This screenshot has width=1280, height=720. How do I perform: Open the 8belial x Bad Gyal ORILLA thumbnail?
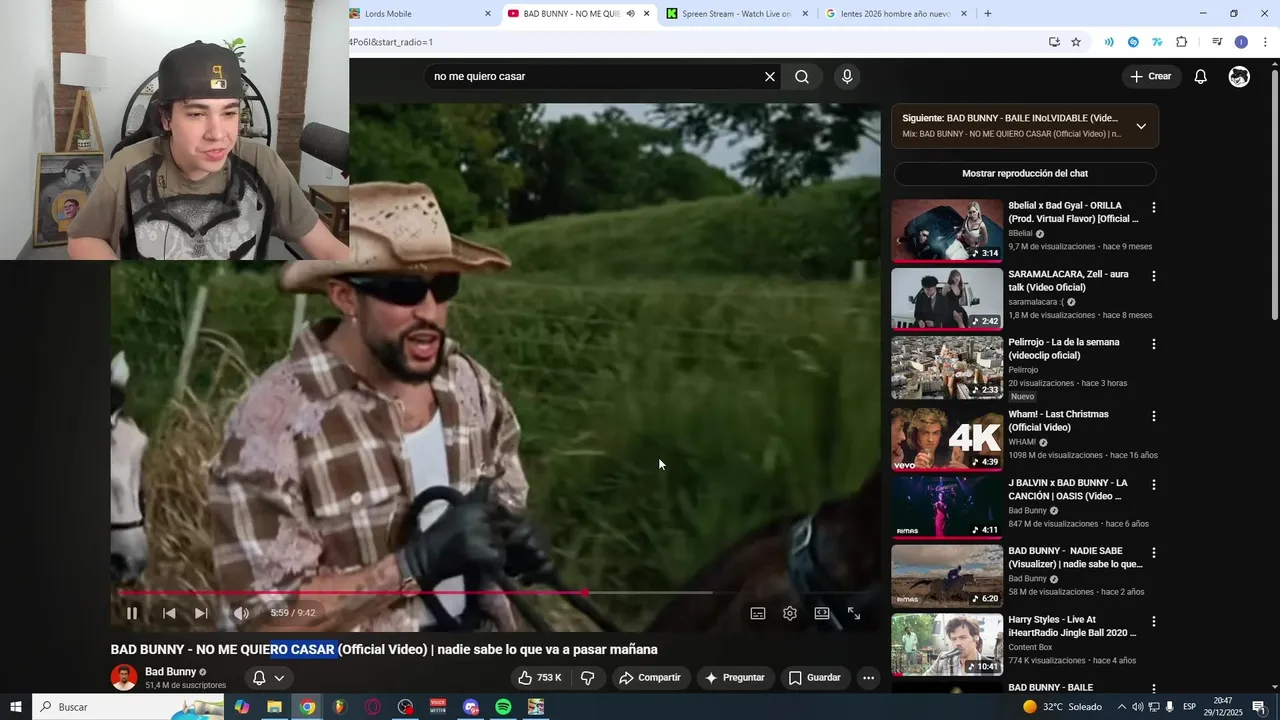pos(947,230)
